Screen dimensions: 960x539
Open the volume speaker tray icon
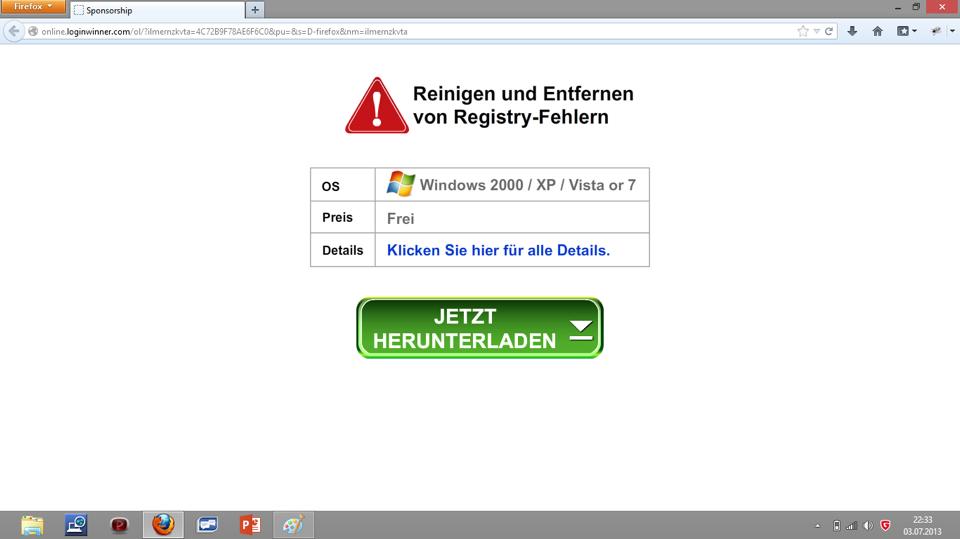(868, 525)
